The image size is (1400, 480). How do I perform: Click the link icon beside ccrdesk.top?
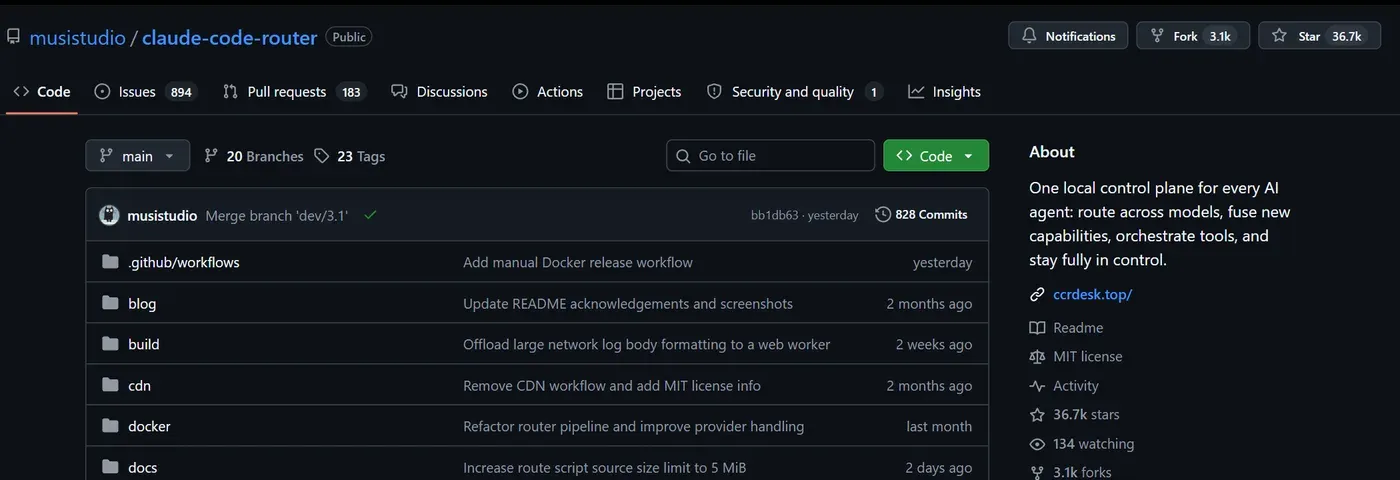coord(1037,295)
